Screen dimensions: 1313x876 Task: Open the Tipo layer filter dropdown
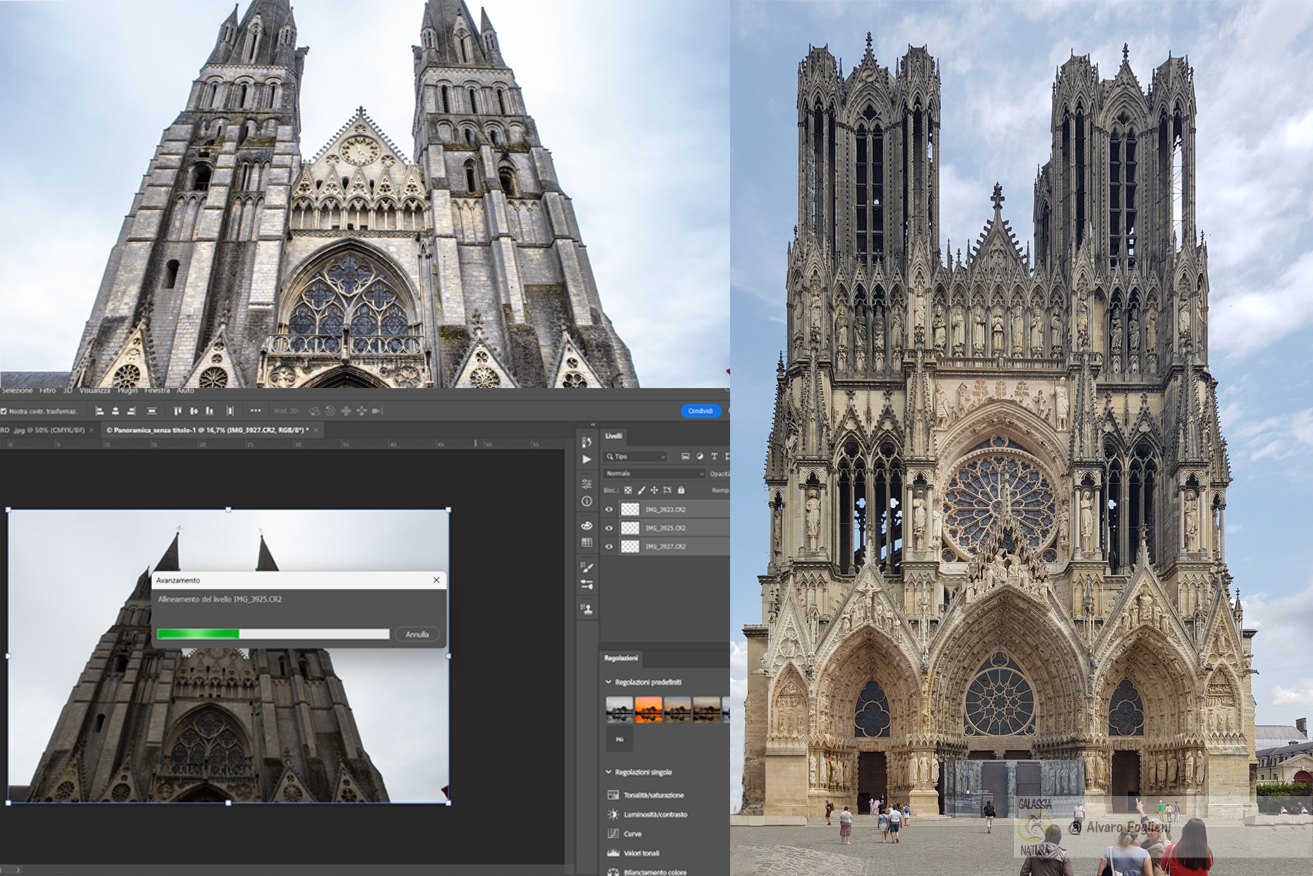tap(635, 456)
